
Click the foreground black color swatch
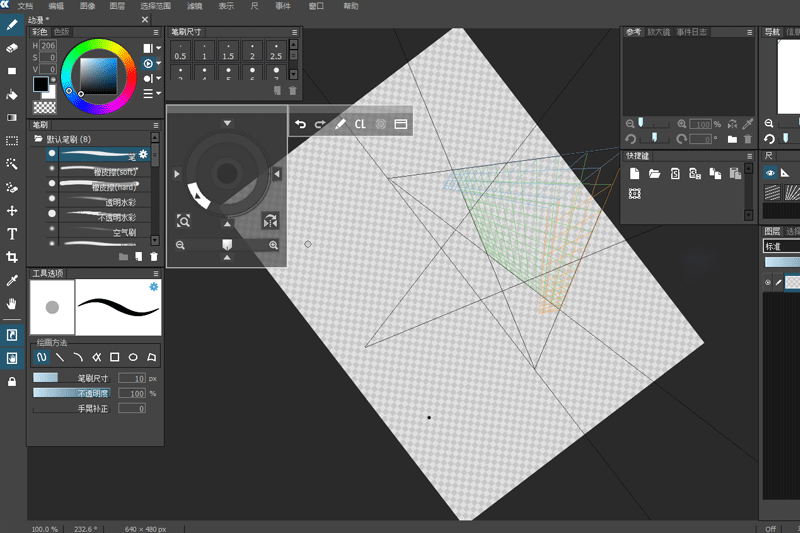point(41,84)
